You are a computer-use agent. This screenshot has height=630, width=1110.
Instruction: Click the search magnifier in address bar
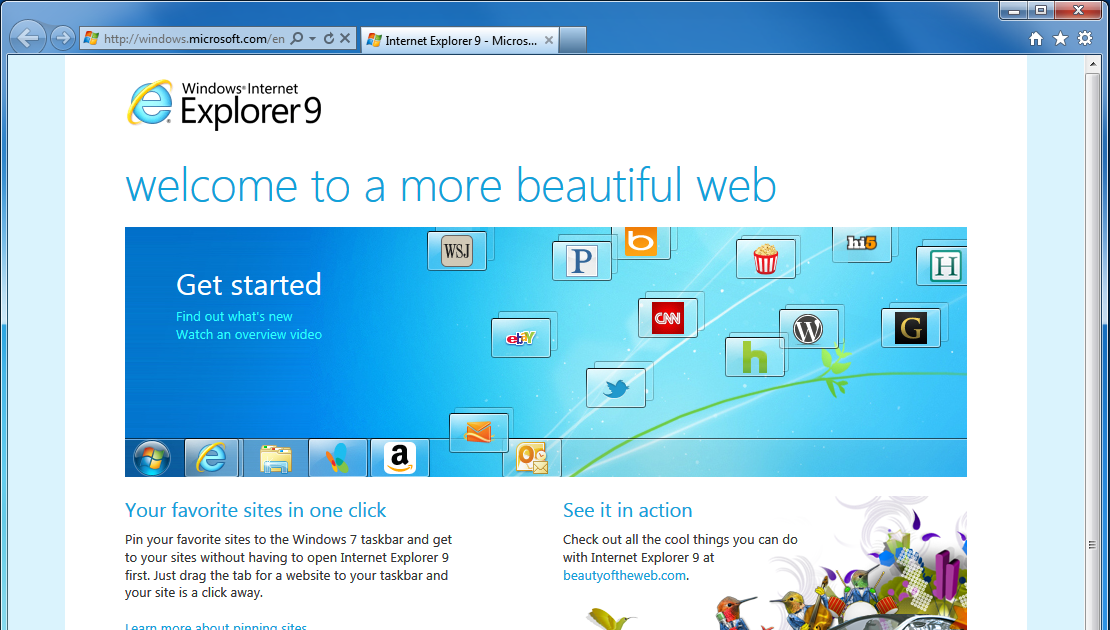click(297, 38)
